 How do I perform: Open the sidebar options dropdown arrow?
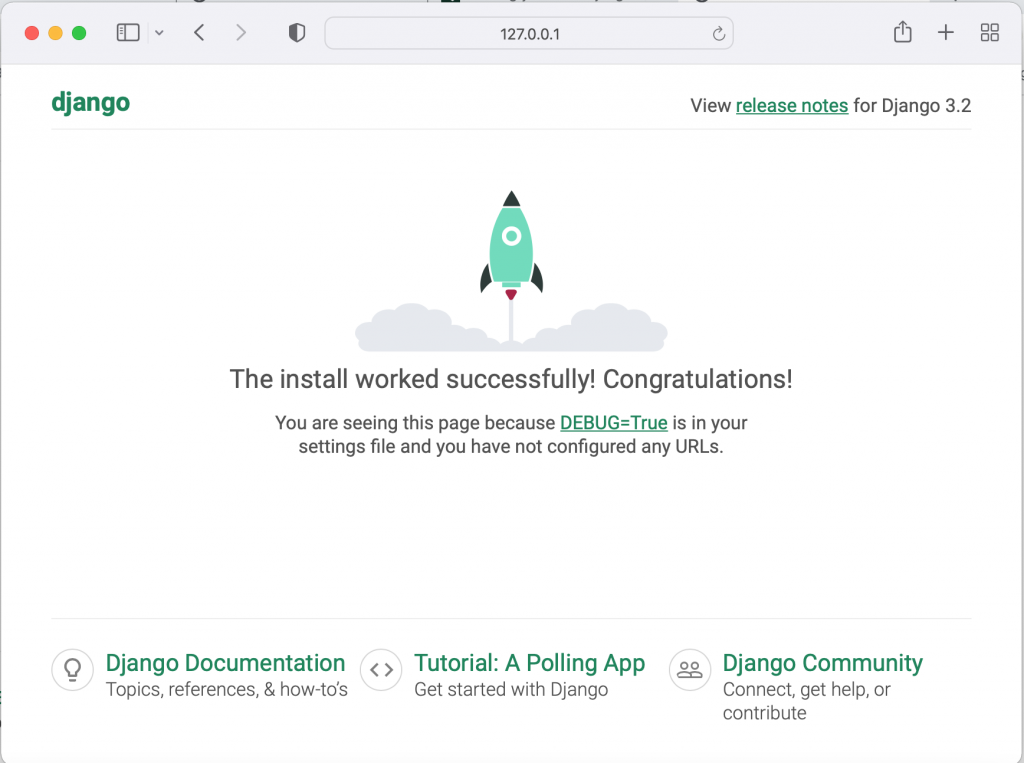point(159,33)
